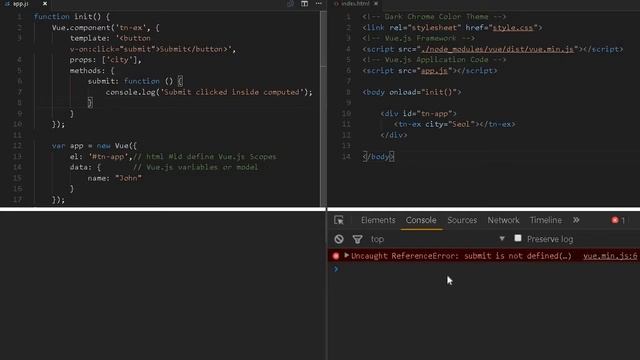The width and height of the screenshot is (640, 360).
Task: Open the Sources panel tab
Action: point(462,220)
